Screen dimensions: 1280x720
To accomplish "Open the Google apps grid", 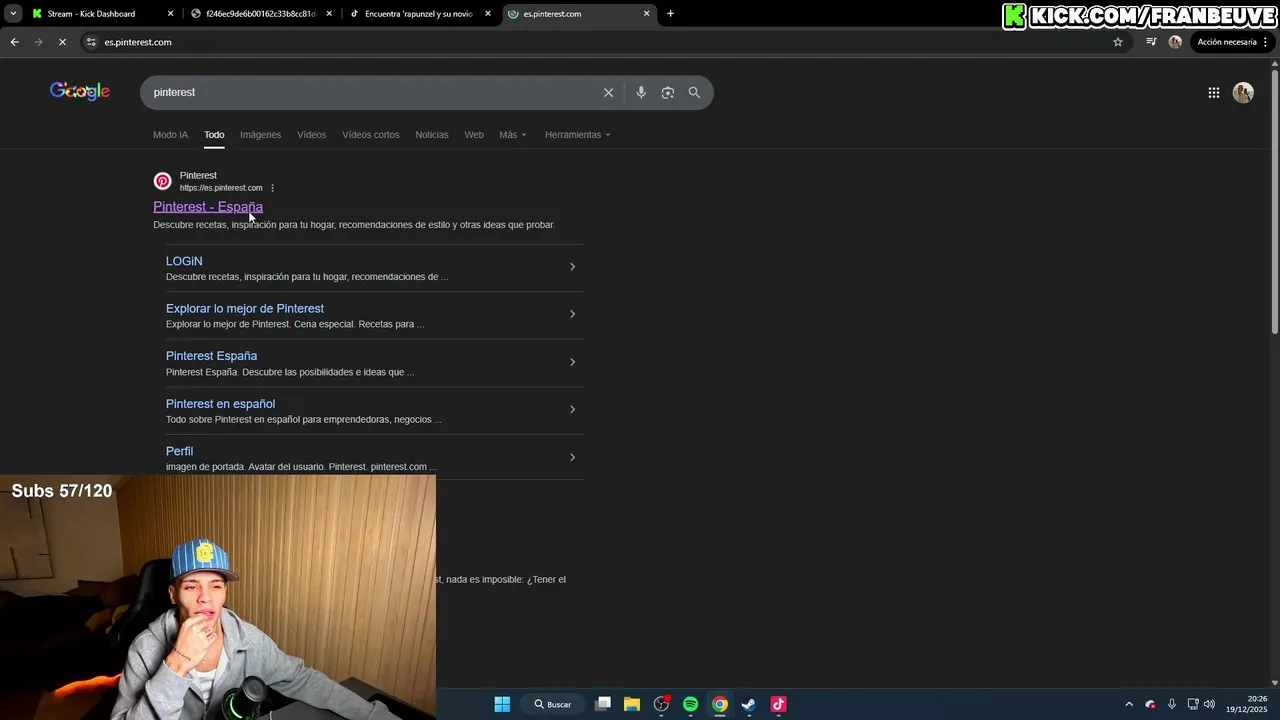I will [x=1213, y=93].
